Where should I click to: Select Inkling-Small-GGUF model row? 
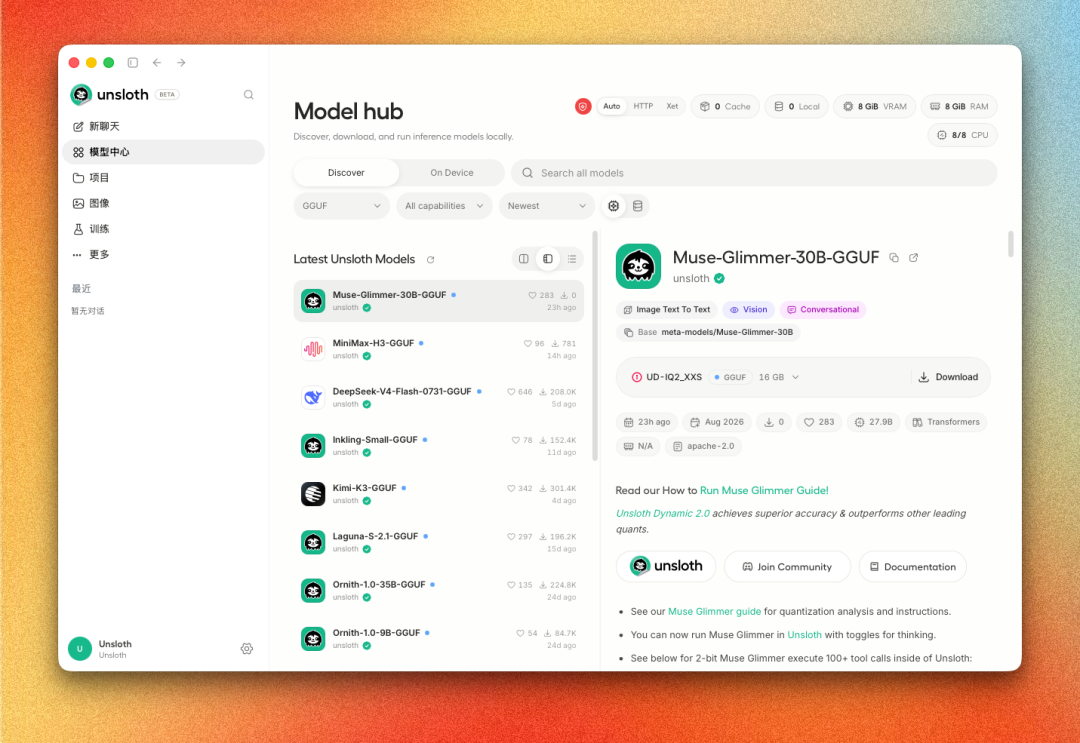pyautogui.click(x=439, y=446)
